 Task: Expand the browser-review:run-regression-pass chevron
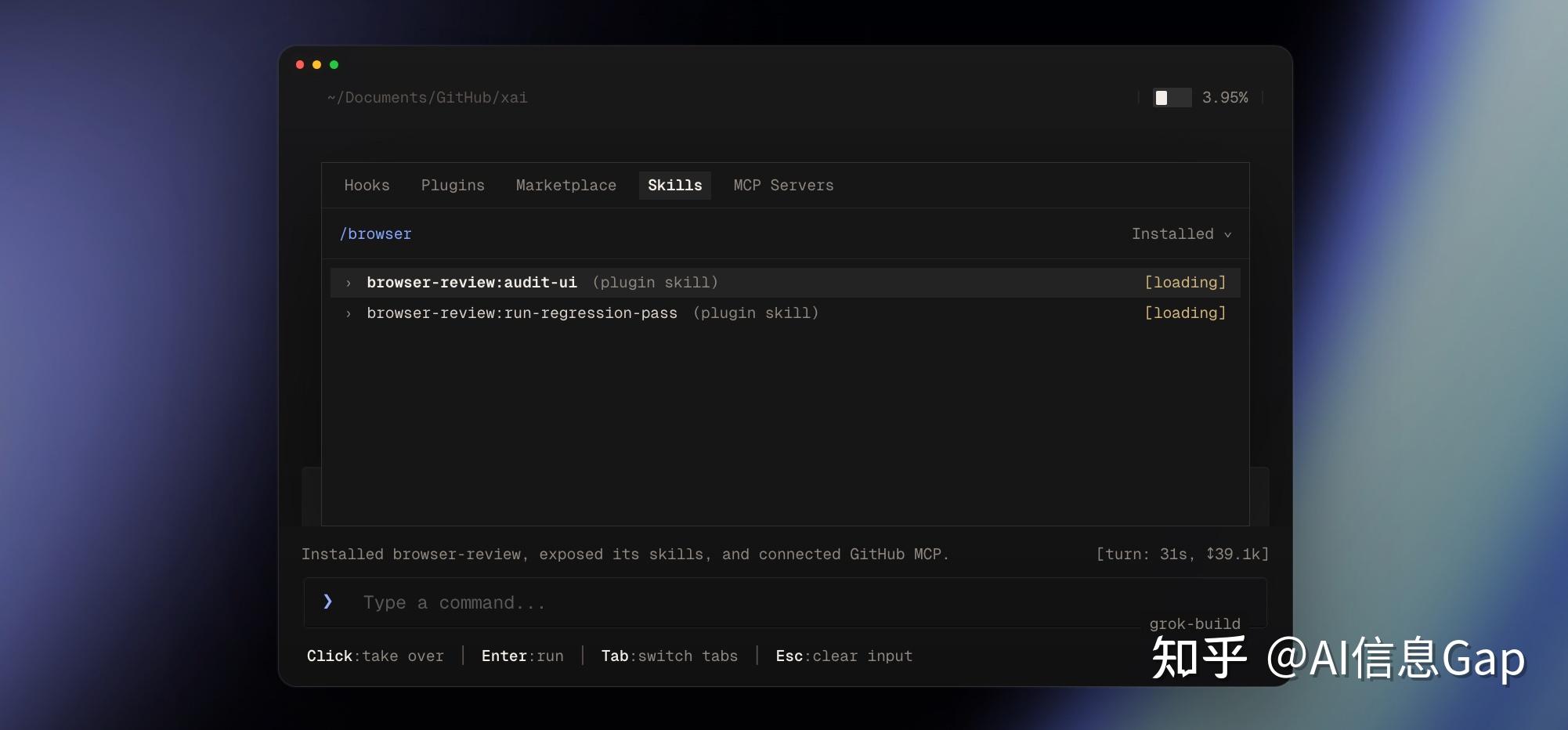[x=349, y=314]
